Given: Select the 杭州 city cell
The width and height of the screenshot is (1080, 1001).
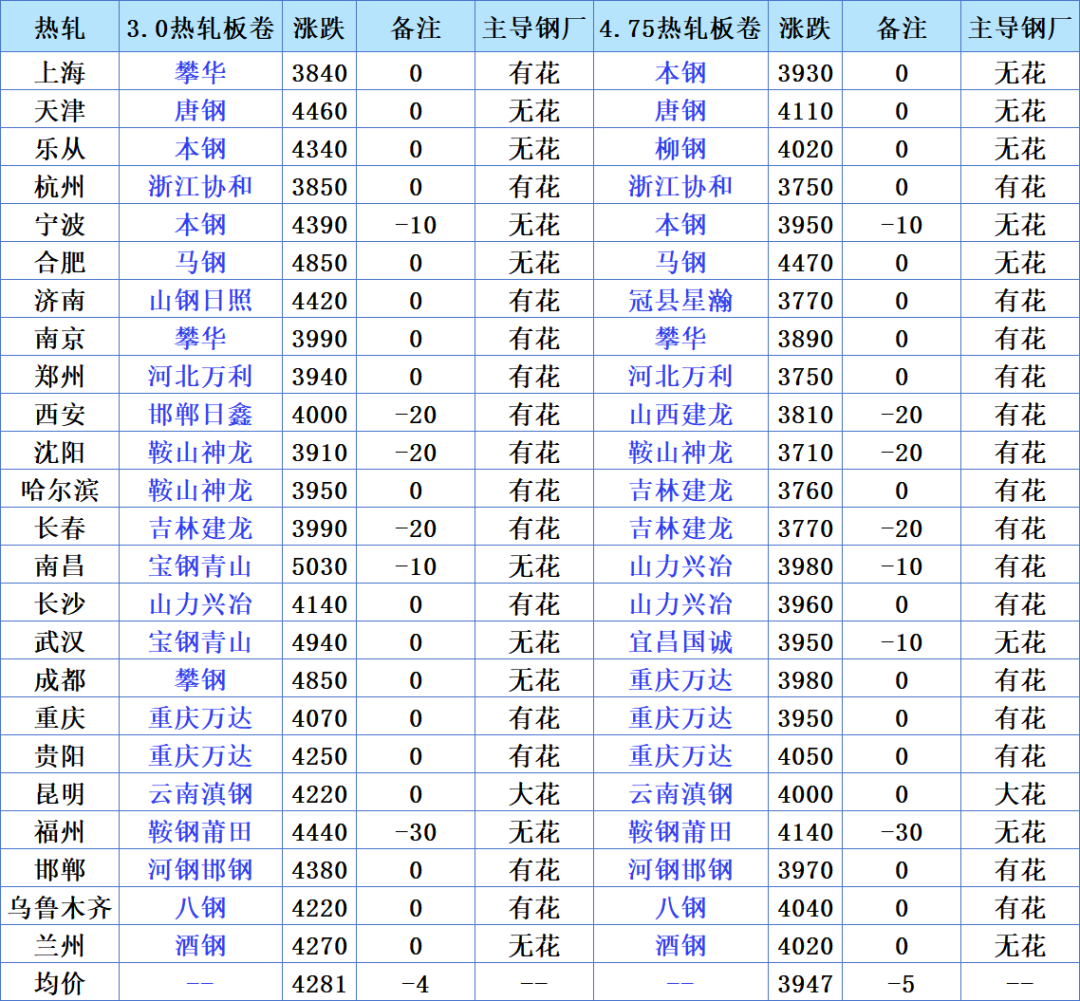Looking at the screenshot, I should (60, 187).
